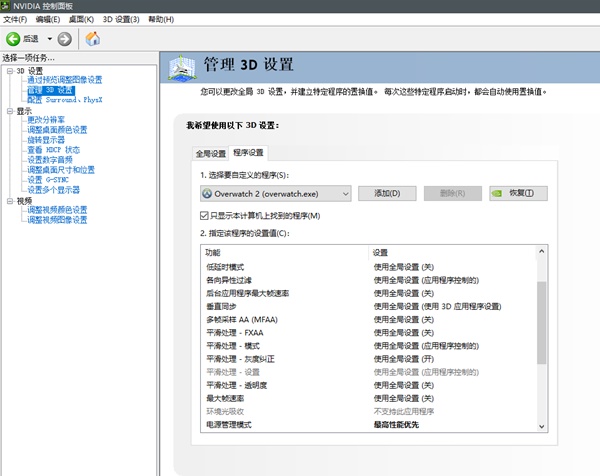Open the 文件(F) menu
This screenshot has height=476, width=600.
(x=15, y=20)
